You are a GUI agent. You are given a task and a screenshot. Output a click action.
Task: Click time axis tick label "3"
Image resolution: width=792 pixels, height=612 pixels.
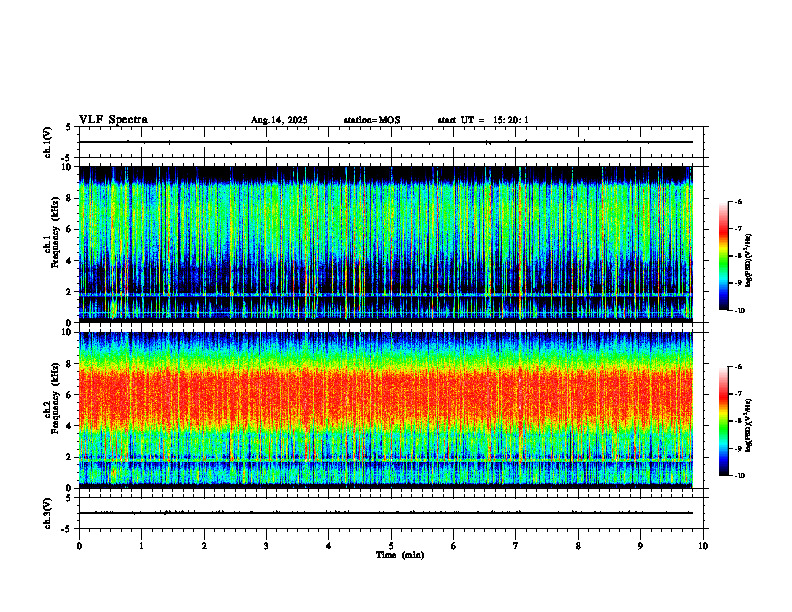pos(266,546)
